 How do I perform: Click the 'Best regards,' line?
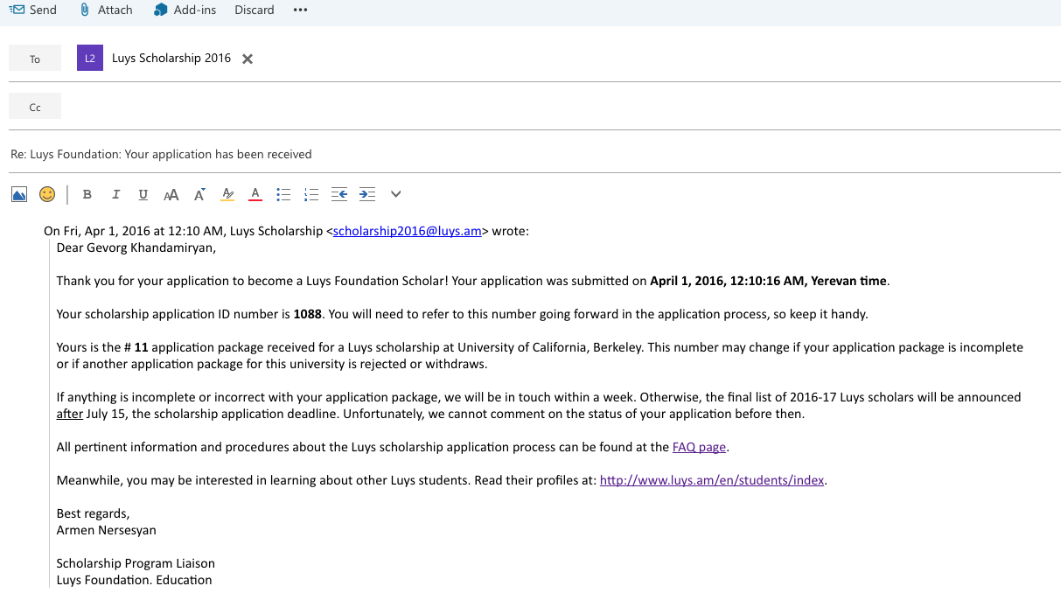(93, 513)
